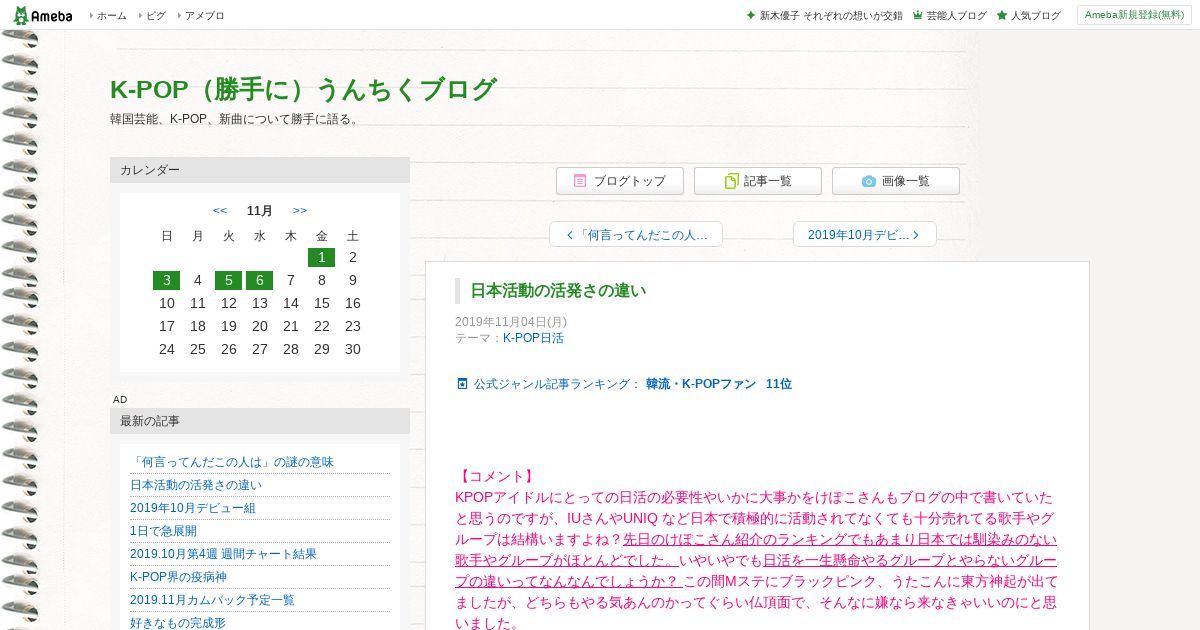Open recent post 2019.11月カムバック予定一覧
Image resolution: width=1200 pixels, height=630 pixels.
(212, 600)
